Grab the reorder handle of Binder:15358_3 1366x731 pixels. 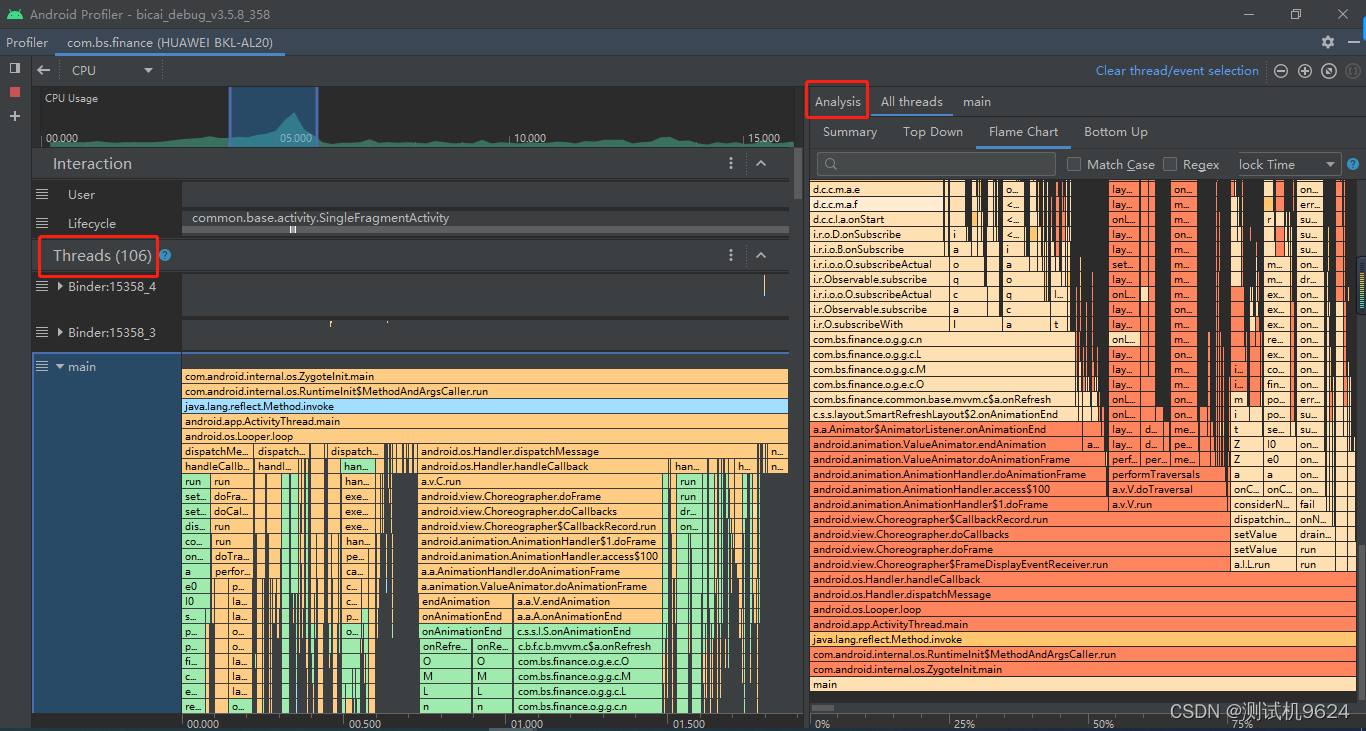[x=42, y=332]
